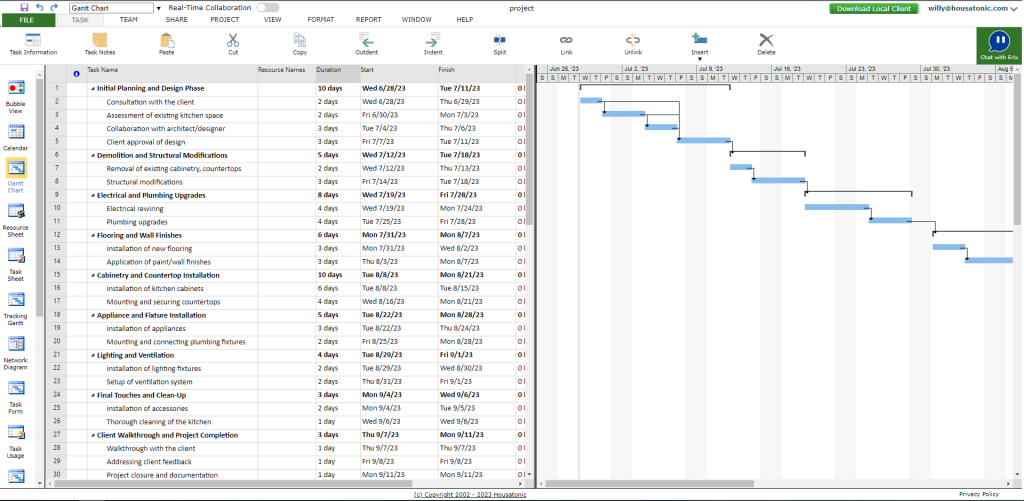
Task: Switch to the REPORT ribbon tab
Action: (x=368, y=19)
